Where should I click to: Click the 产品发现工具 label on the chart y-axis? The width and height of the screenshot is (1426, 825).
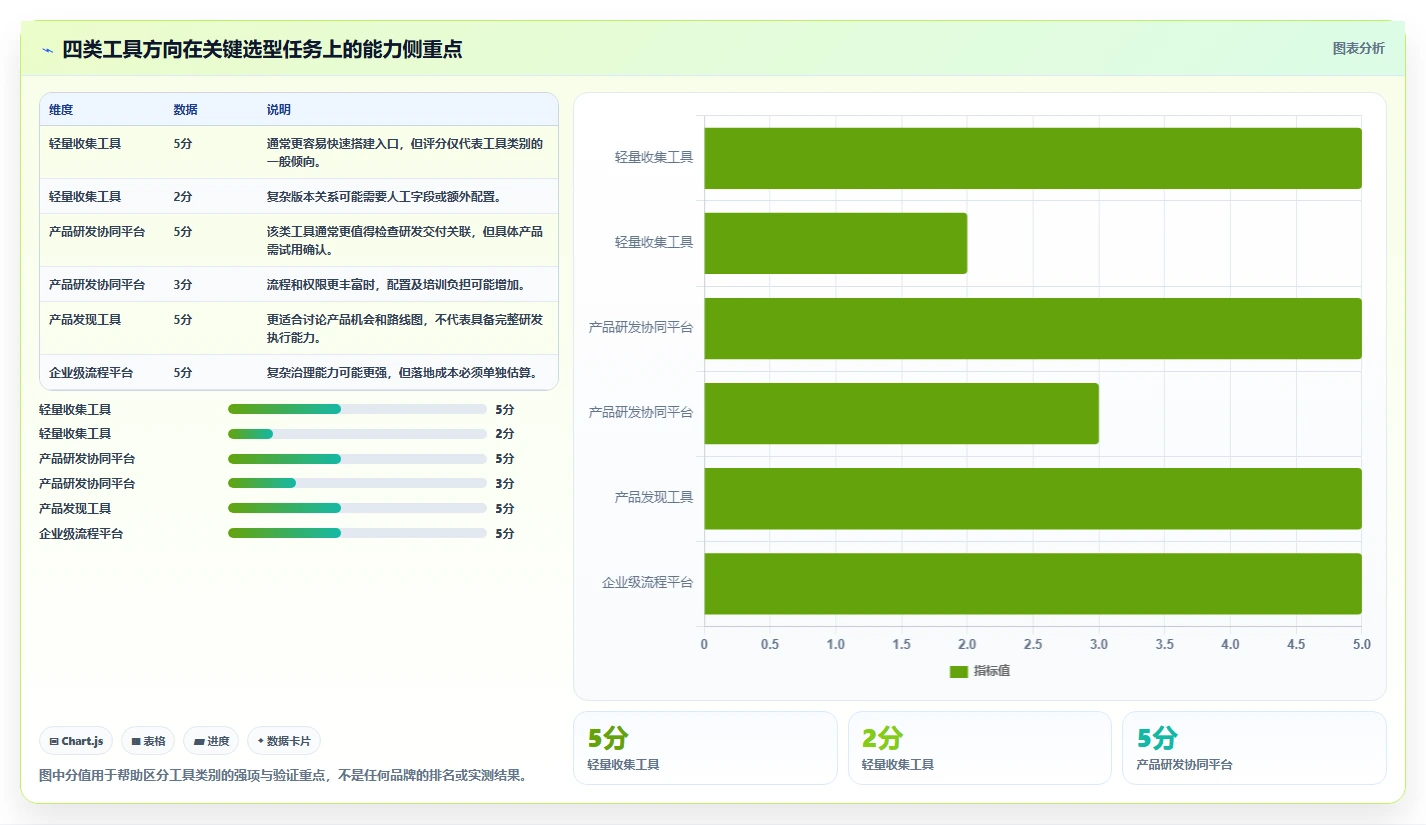(x=654, y=497)
